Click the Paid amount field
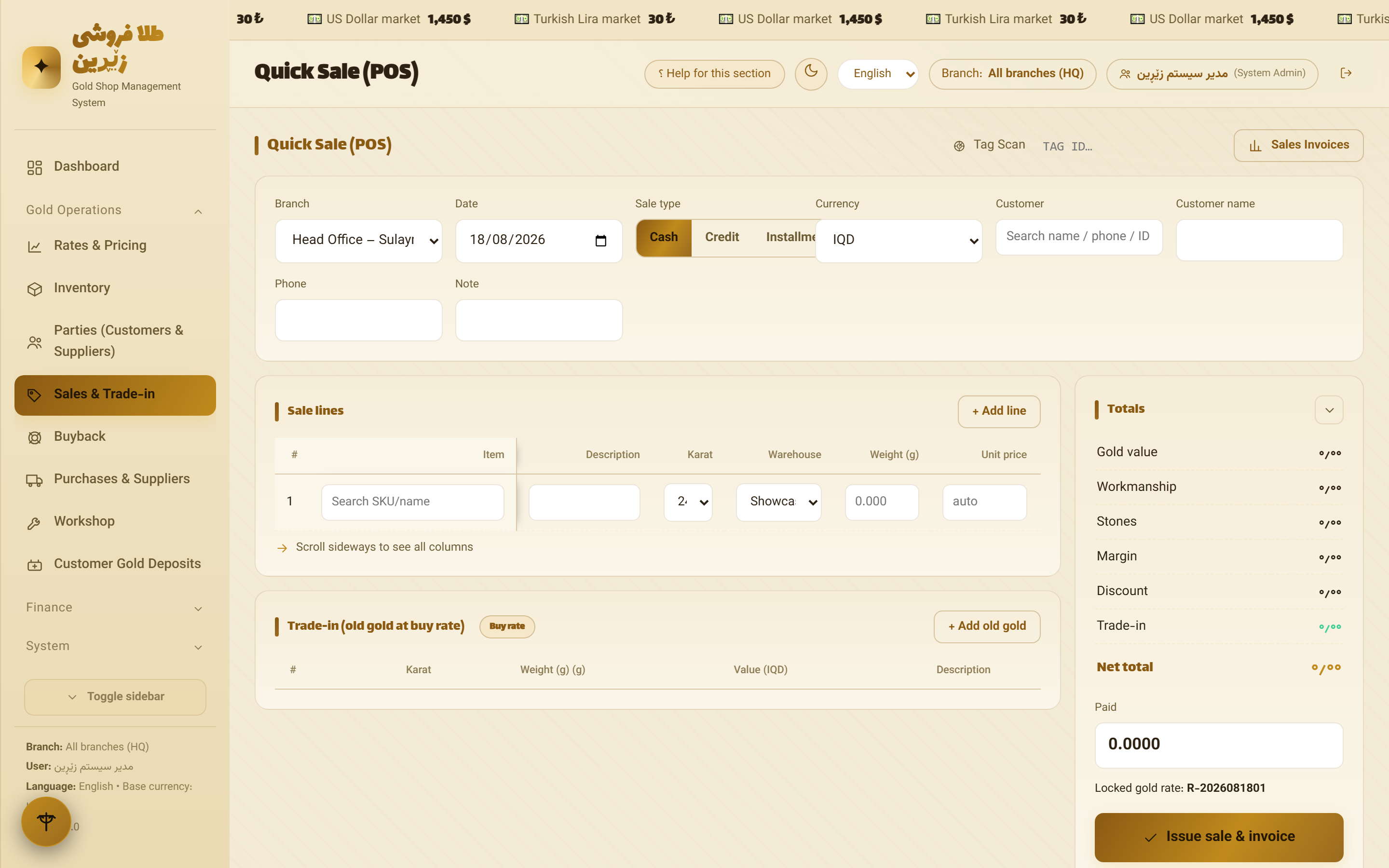Viewport: 1389px width, 868px height. point(1219,745)
